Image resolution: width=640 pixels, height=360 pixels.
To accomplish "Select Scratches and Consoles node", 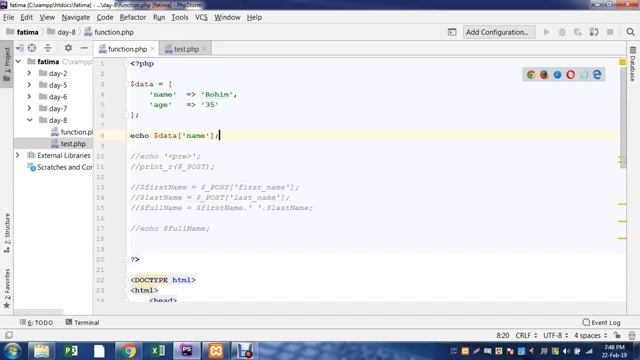I will point(60,167).
